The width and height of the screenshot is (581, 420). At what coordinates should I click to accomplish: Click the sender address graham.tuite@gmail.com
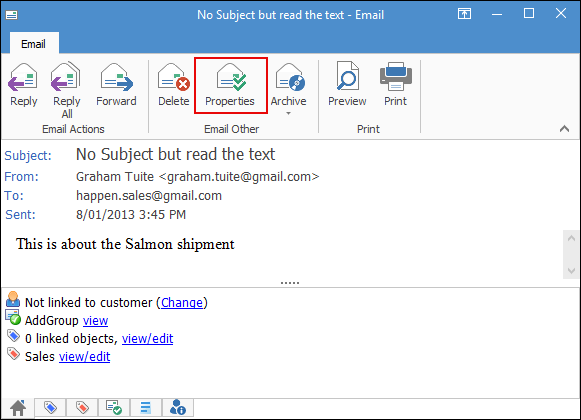pyautogui.click(x=239, y=176)
